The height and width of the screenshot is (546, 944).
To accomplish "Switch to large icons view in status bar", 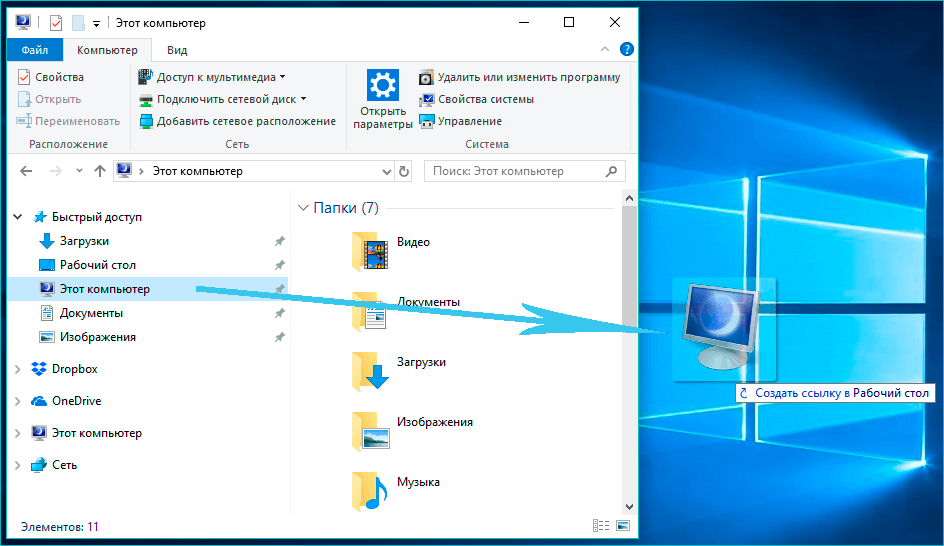I will click(x=623, y=526).
